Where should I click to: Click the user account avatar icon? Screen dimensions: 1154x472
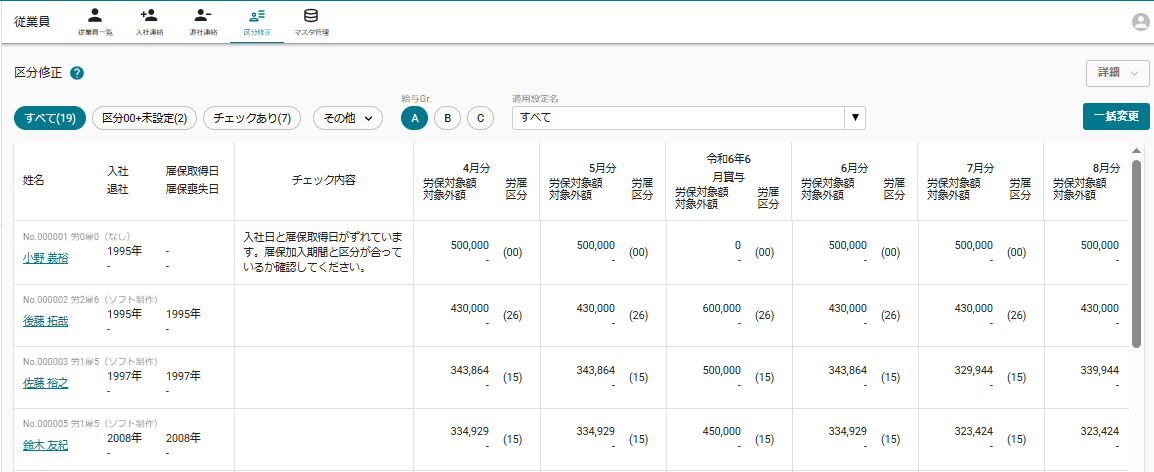[x=1140, y=23]
